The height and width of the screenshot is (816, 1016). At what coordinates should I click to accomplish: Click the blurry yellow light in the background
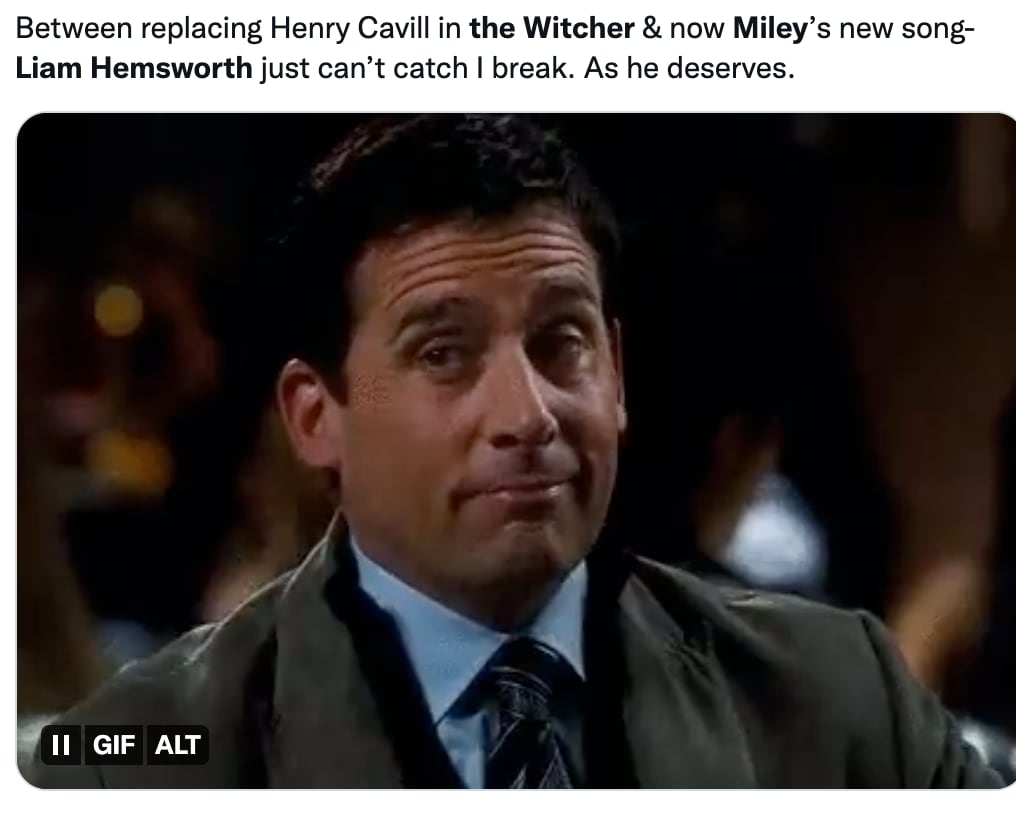coord(118,309)
